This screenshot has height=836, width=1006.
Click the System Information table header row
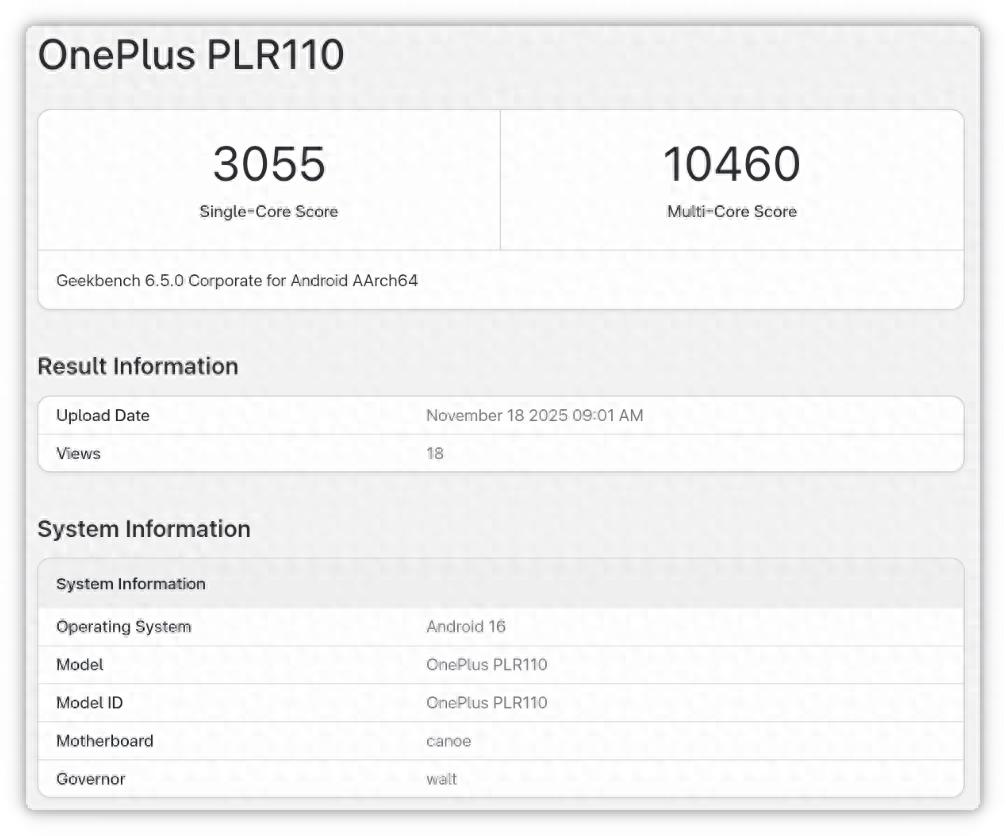(500, 584)
